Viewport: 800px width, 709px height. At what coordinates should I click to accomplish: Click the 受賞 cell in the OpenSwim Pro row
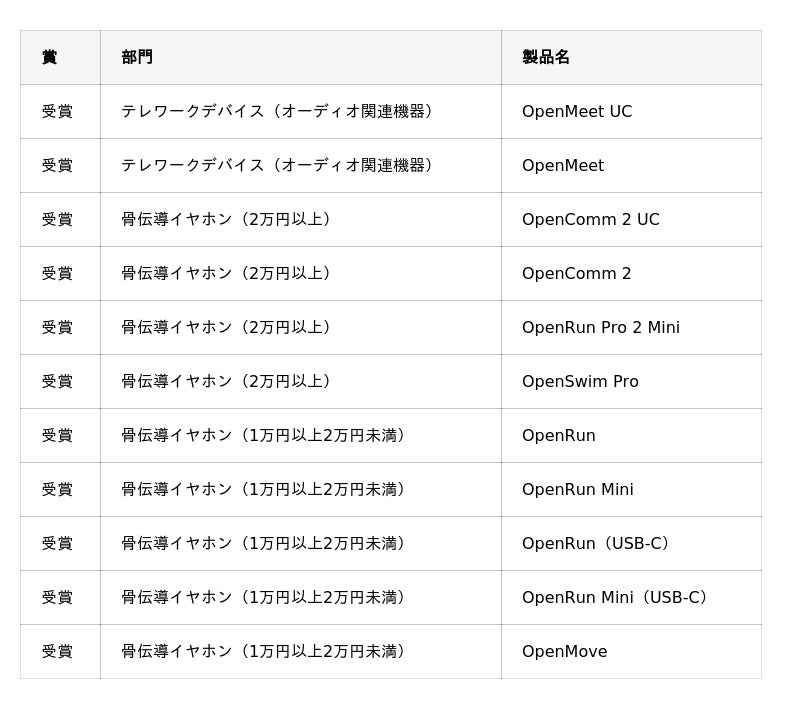pos(57,381)
